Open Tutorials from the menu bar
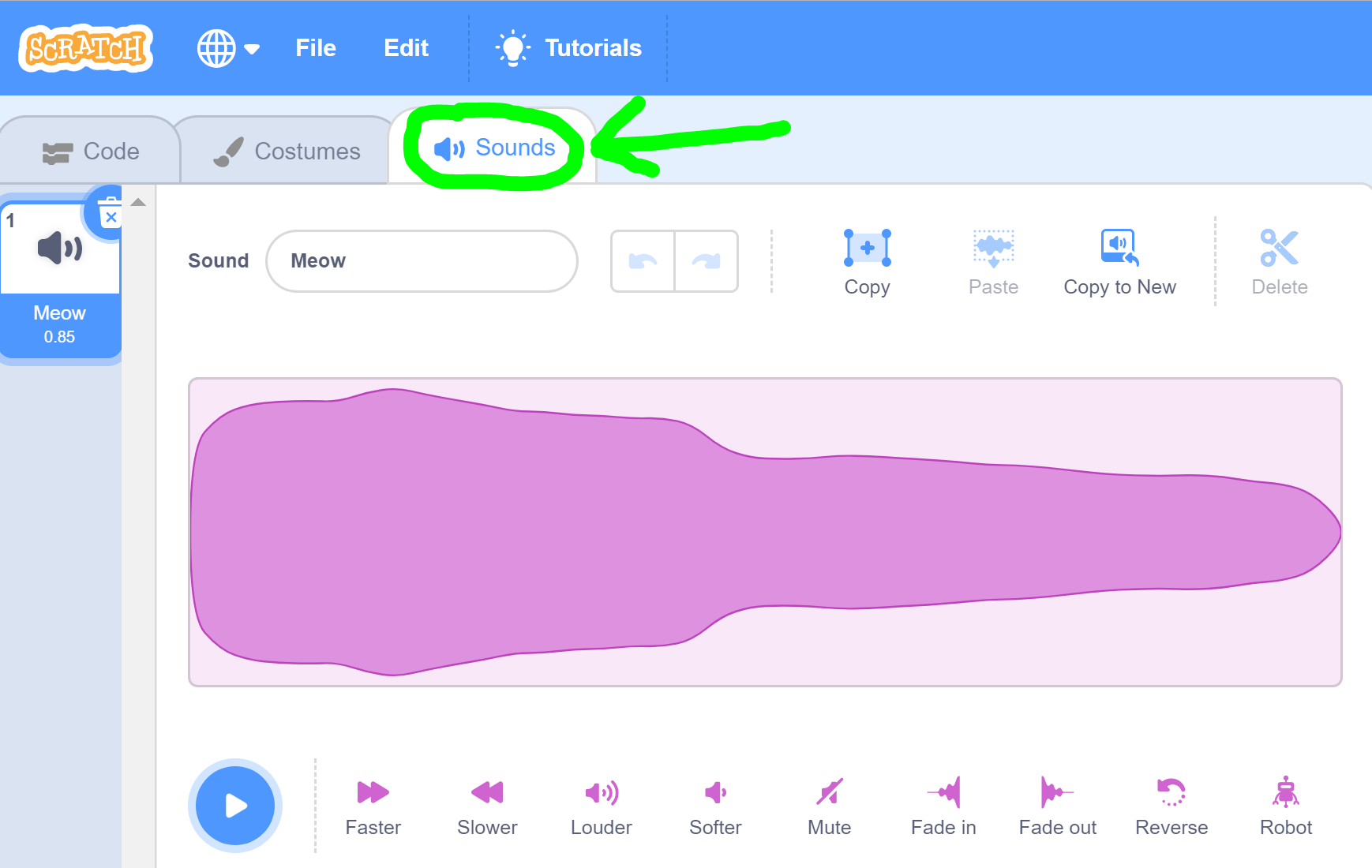This screenshot has height=868, width=1372. [x=568, y=48]
